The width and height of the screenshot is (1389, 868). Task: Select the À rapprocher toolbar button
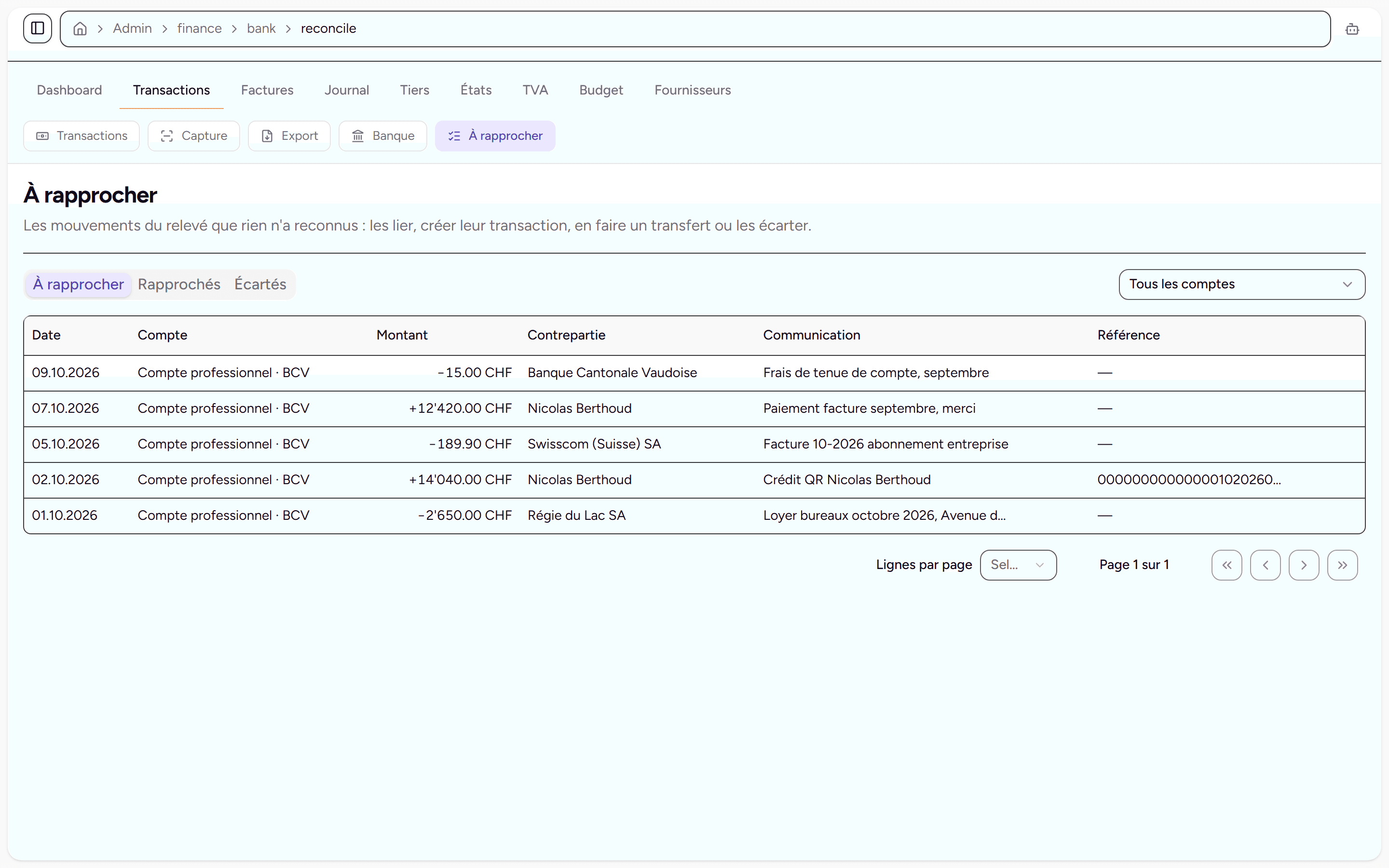pyautogui.click(x=495, y=136)
